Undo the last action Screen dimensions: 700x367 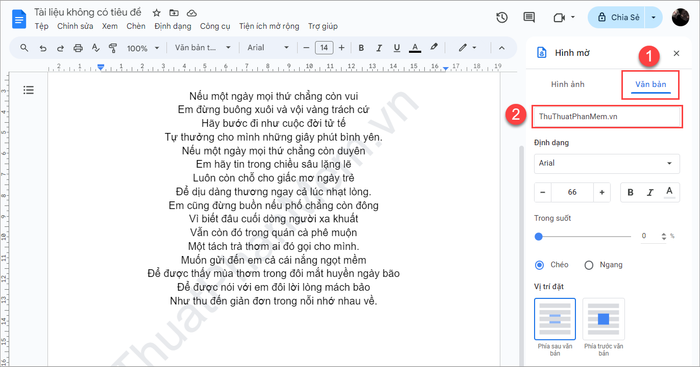point(42,48)
